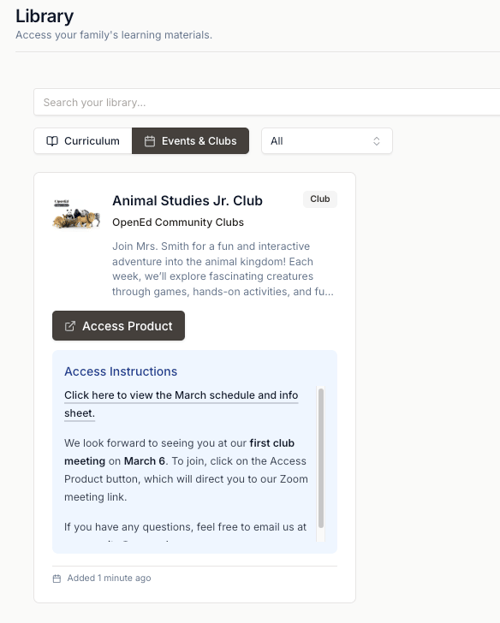Open the All filter dropdown
This screenshot has height=623, width=500.
[x=327, y=141]
